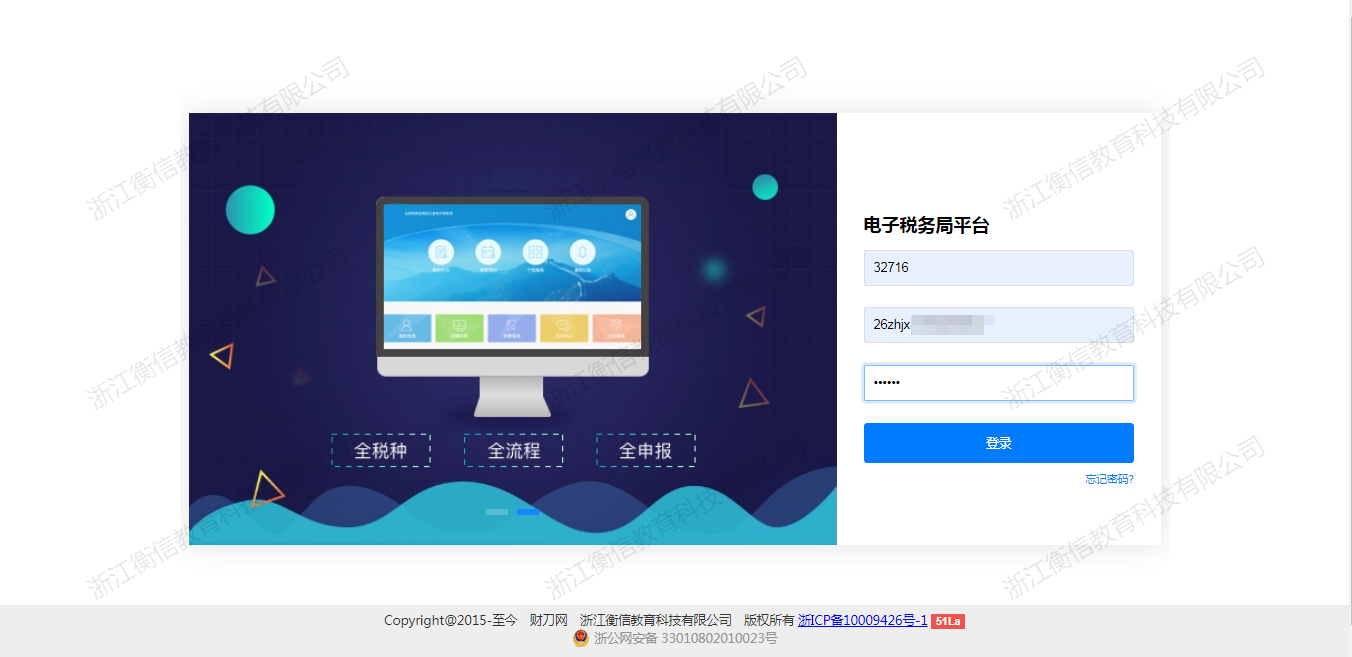Open the 浙公网安备 33010802010023号 link
This screenshot has width=1352, height=657.
click(685, 638)
